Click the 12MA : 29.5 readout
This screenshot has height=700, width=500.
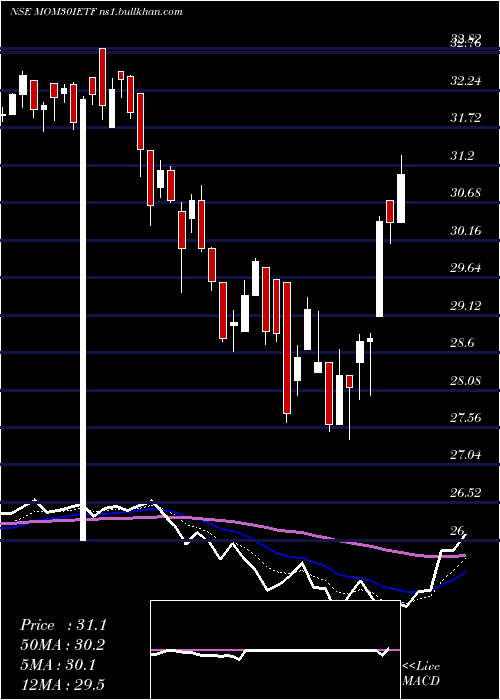63,685
